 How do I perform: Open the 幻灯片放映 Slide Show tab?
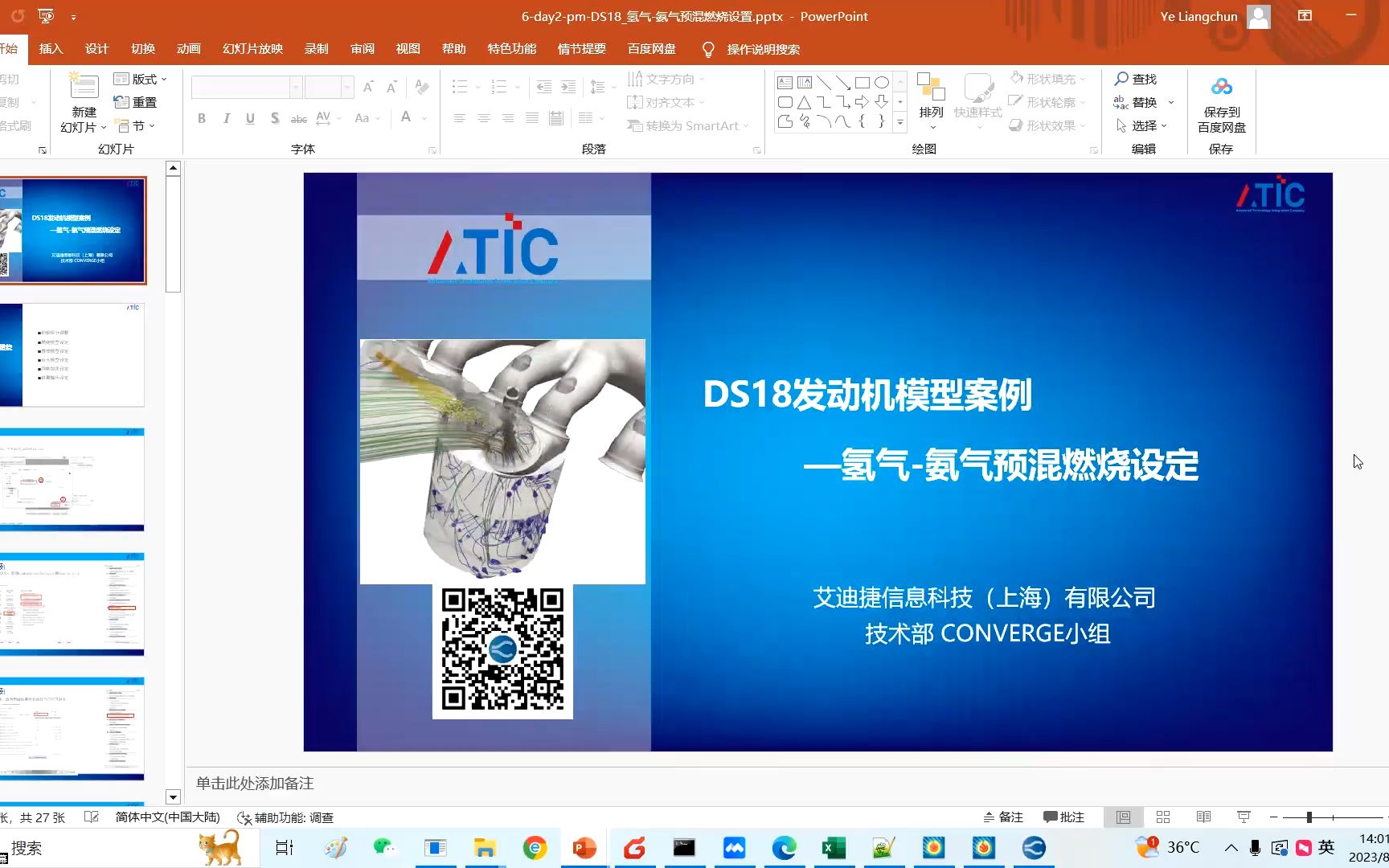tap(253, 49)
